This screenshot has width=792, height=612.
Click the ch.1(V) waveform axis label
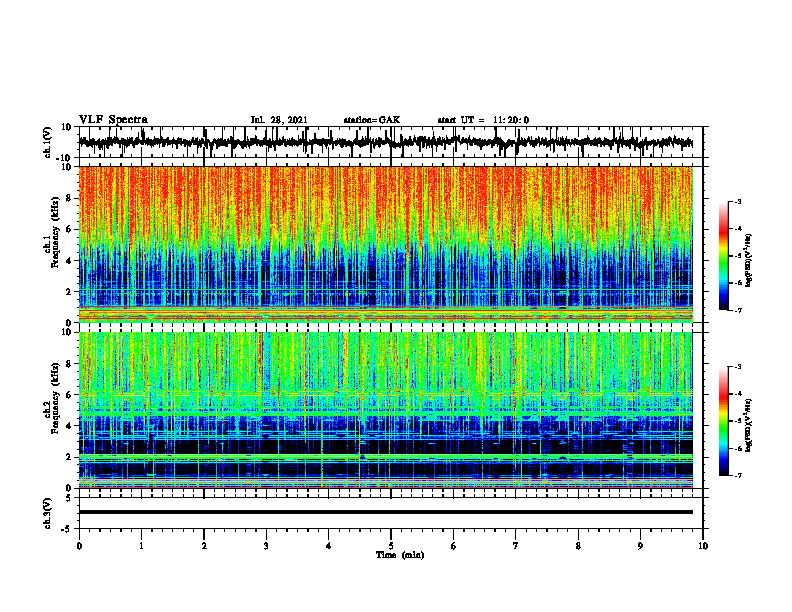[x=48, y=143]
